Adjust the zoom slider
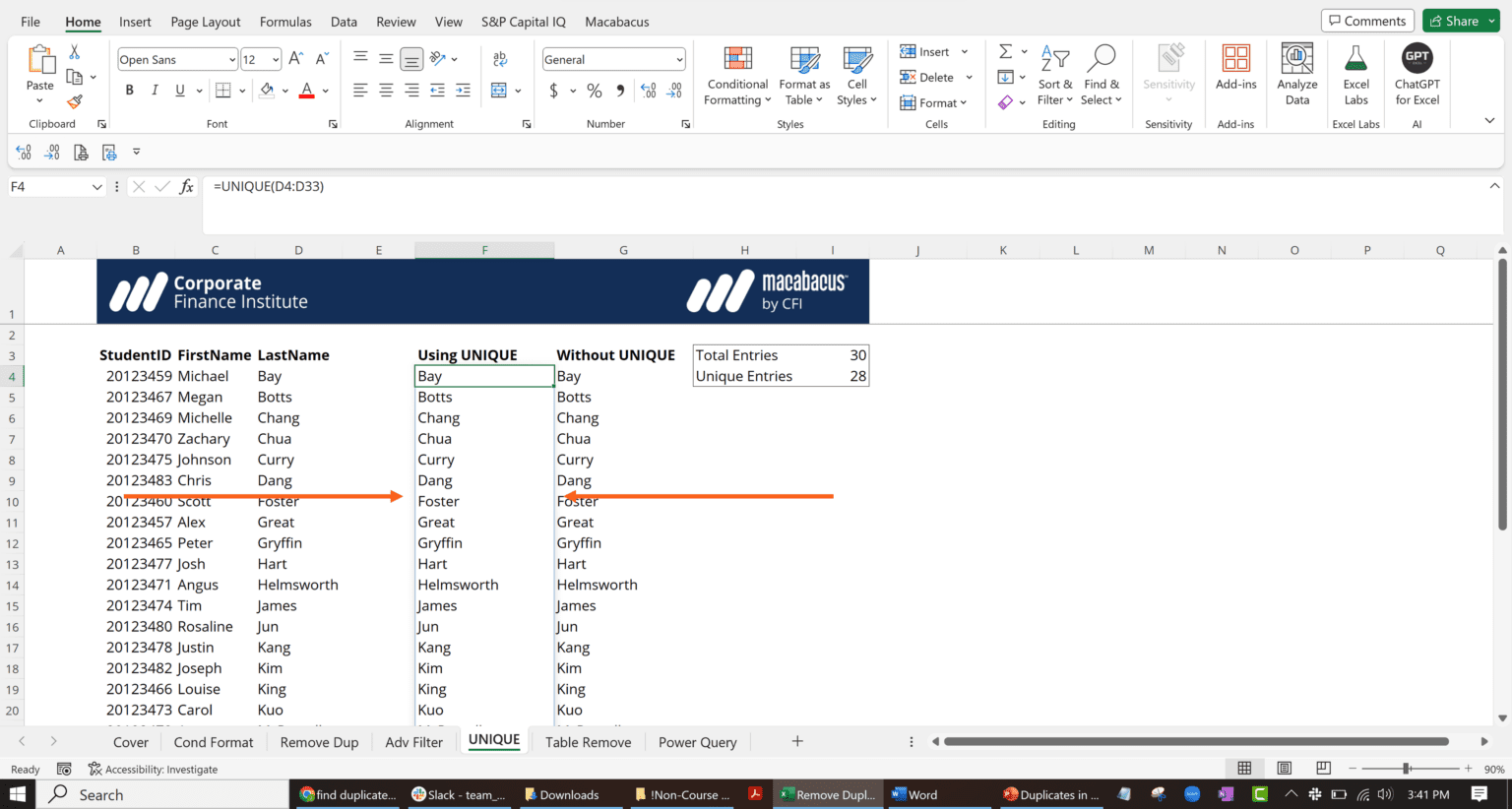Screen dimensions: 1512x809 (1408, 768)
